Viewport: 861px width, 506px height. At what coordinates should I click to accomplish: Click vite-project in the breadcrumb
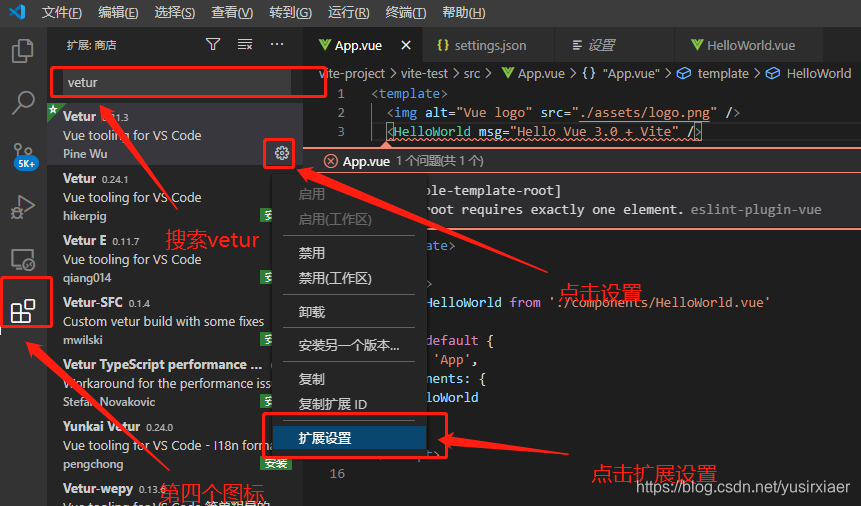click(x=352, y=74)
